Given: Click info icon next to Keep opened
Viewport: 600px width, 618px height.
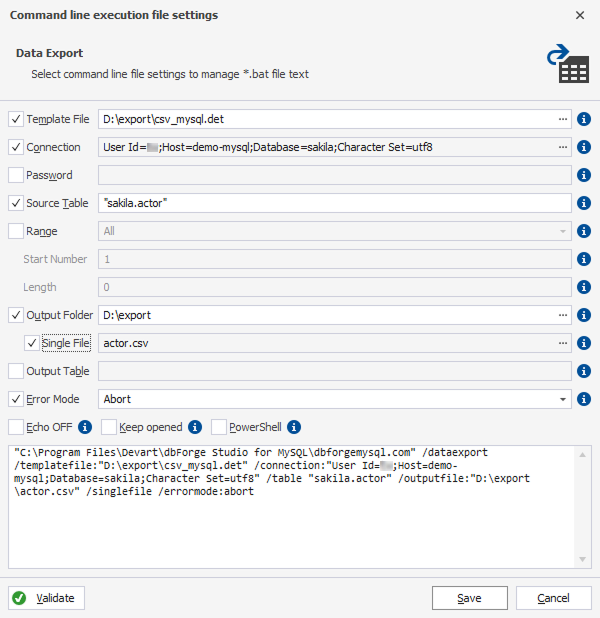Looking at the screenshot, I should click(195, 427).
